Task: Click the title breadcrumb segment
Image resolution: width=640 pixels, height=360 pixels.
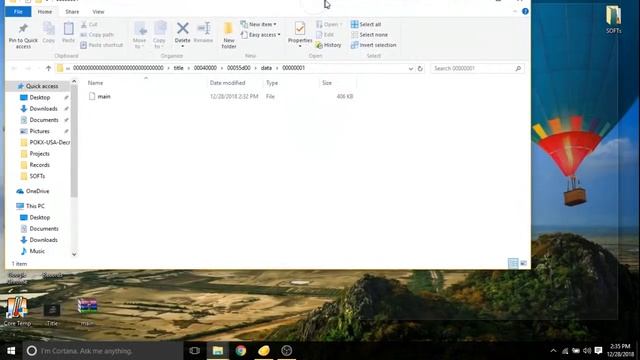Action: click(178, 68)
